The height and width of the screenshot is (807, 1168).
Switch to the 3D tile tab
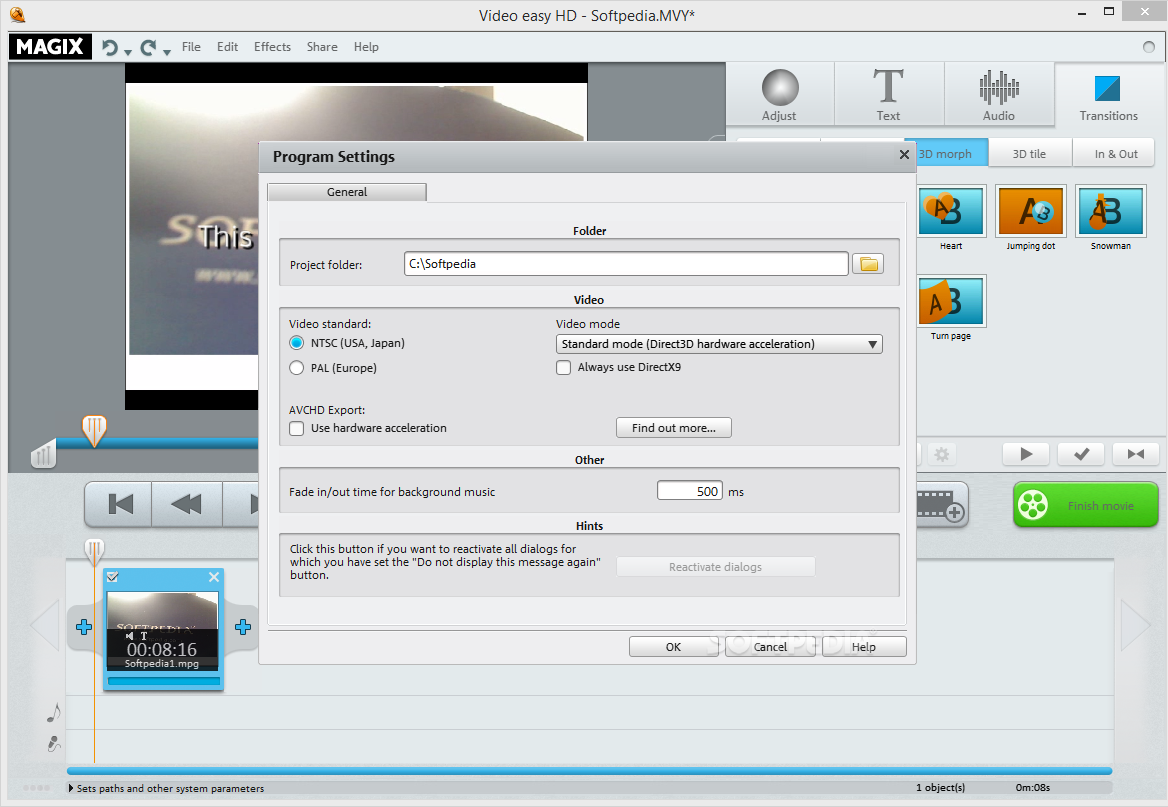(x=1029, y=154)
